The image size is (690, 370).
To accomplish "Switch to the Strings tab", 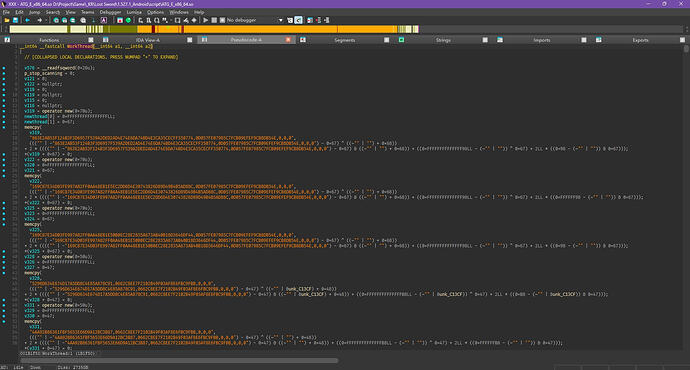I will coord(443,40).
